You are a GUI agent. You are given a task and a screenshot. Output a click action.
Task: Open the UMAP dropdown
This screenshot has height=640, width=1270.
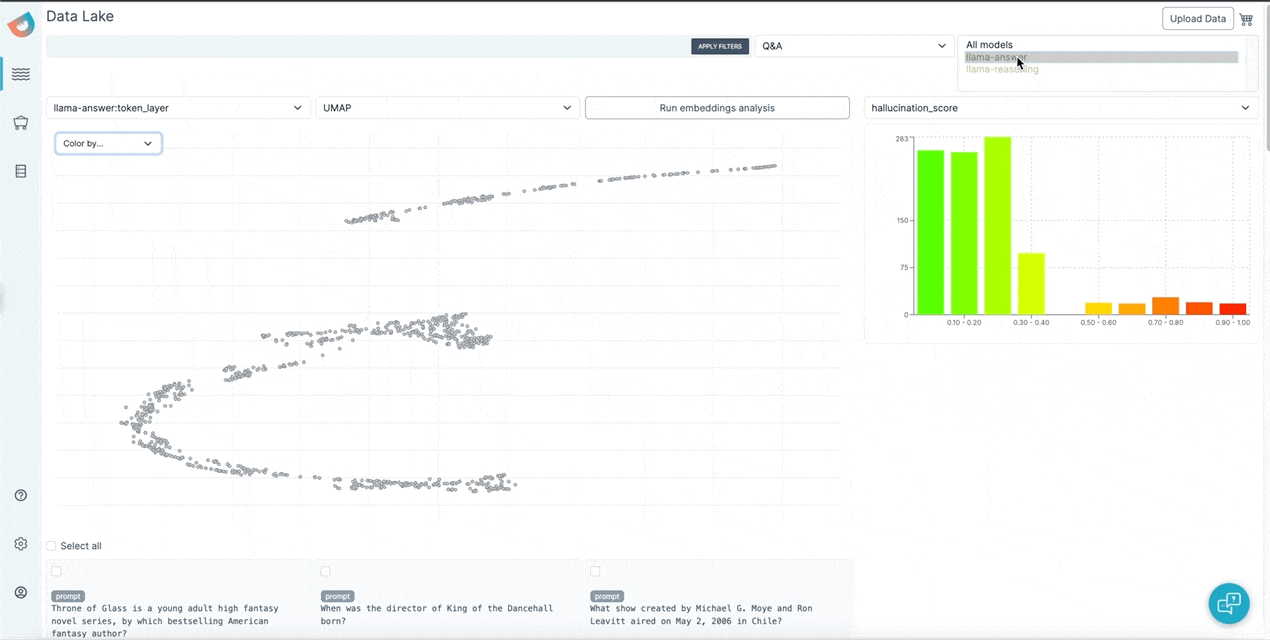click(447, 108)
